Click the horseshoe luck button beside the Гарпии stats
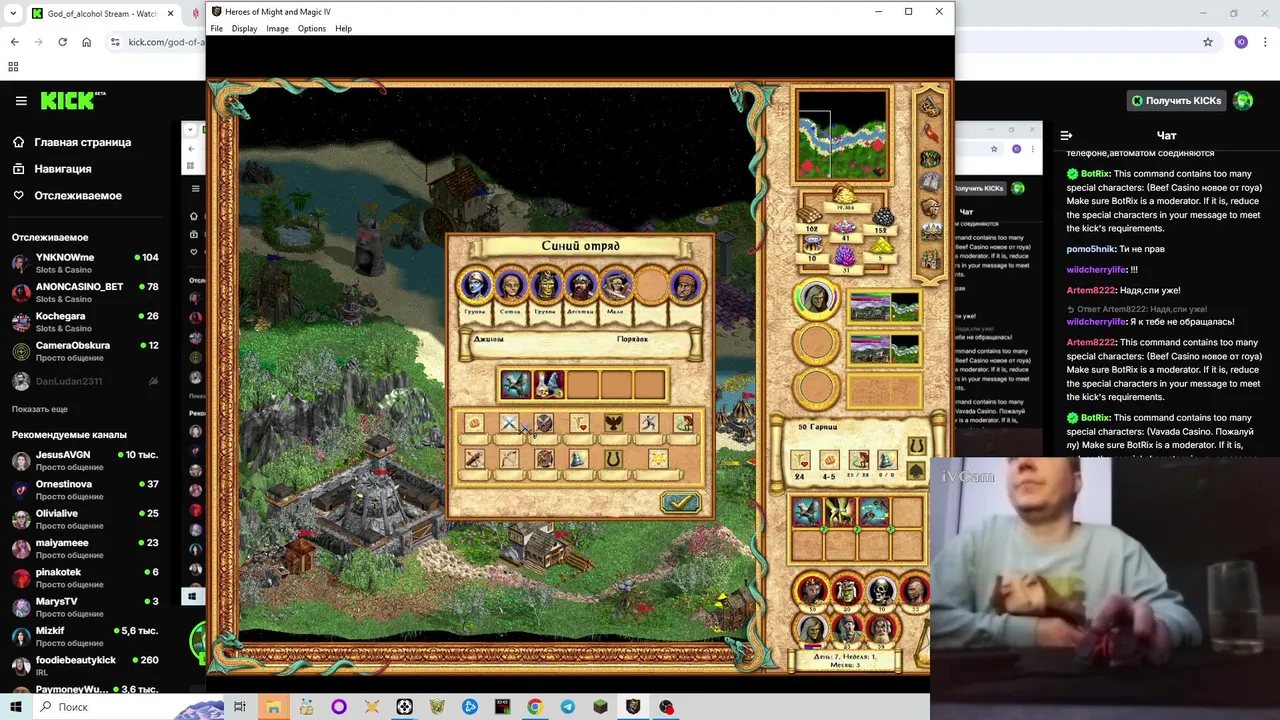The width and height of the screenshot is (1280, 720). (916, 446)
